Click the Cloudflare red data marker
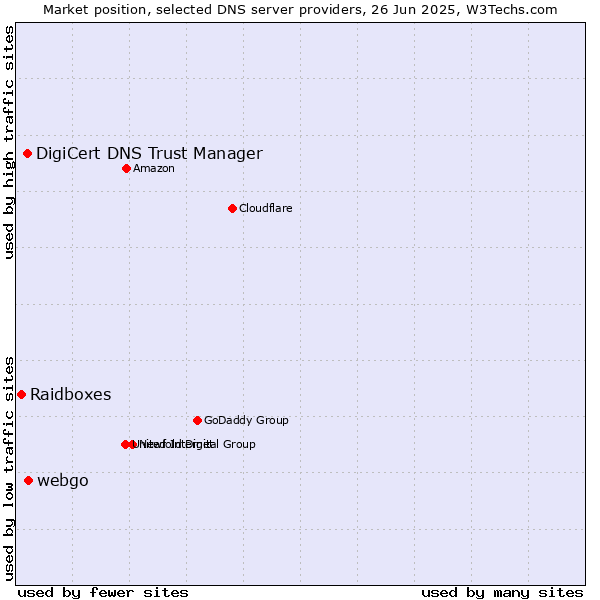600x600 pixels. pos(232,209)
